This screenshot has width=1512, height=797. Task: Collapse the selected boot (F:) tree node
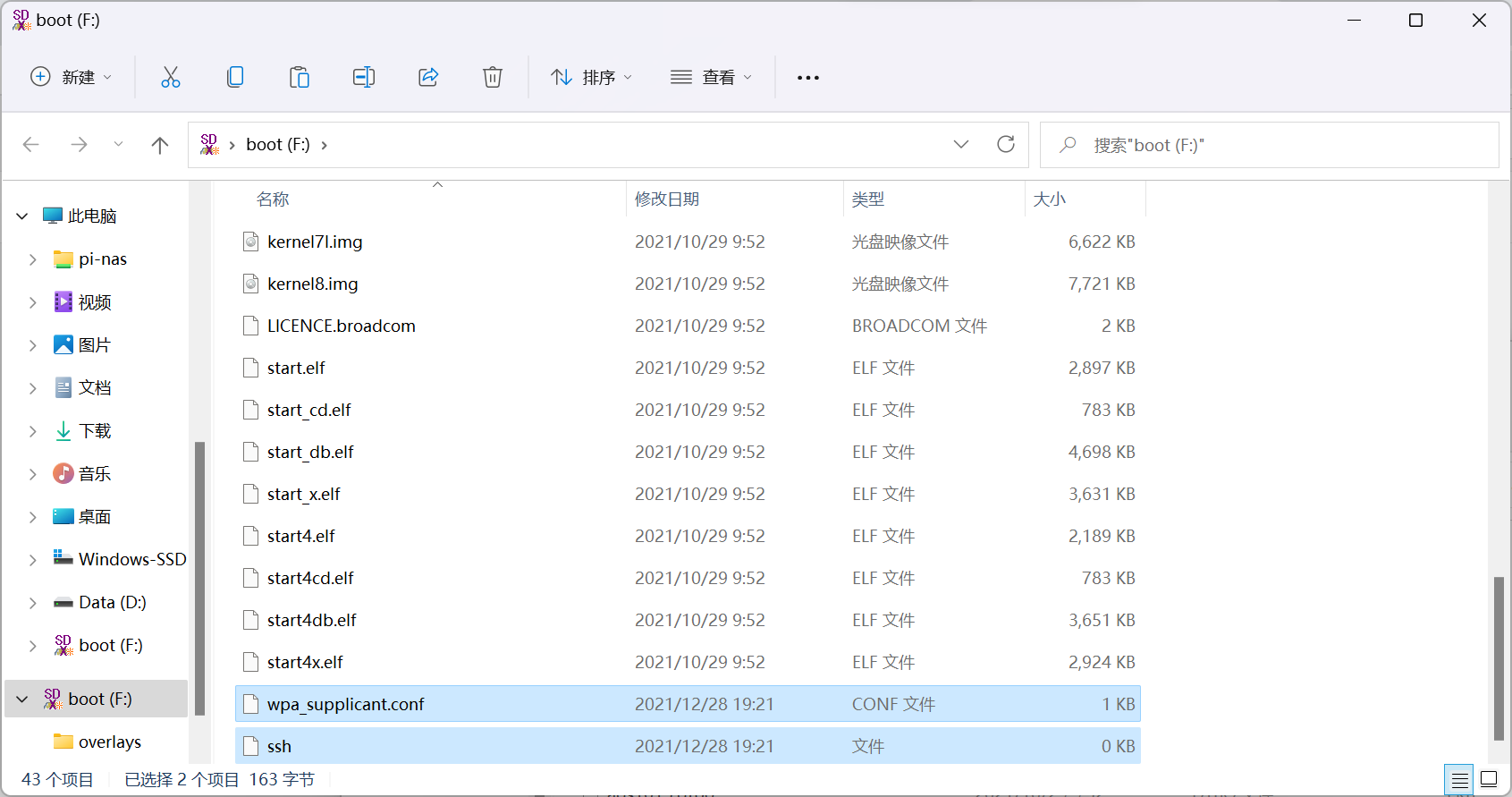pyautogui.click(x=22, y=699)
